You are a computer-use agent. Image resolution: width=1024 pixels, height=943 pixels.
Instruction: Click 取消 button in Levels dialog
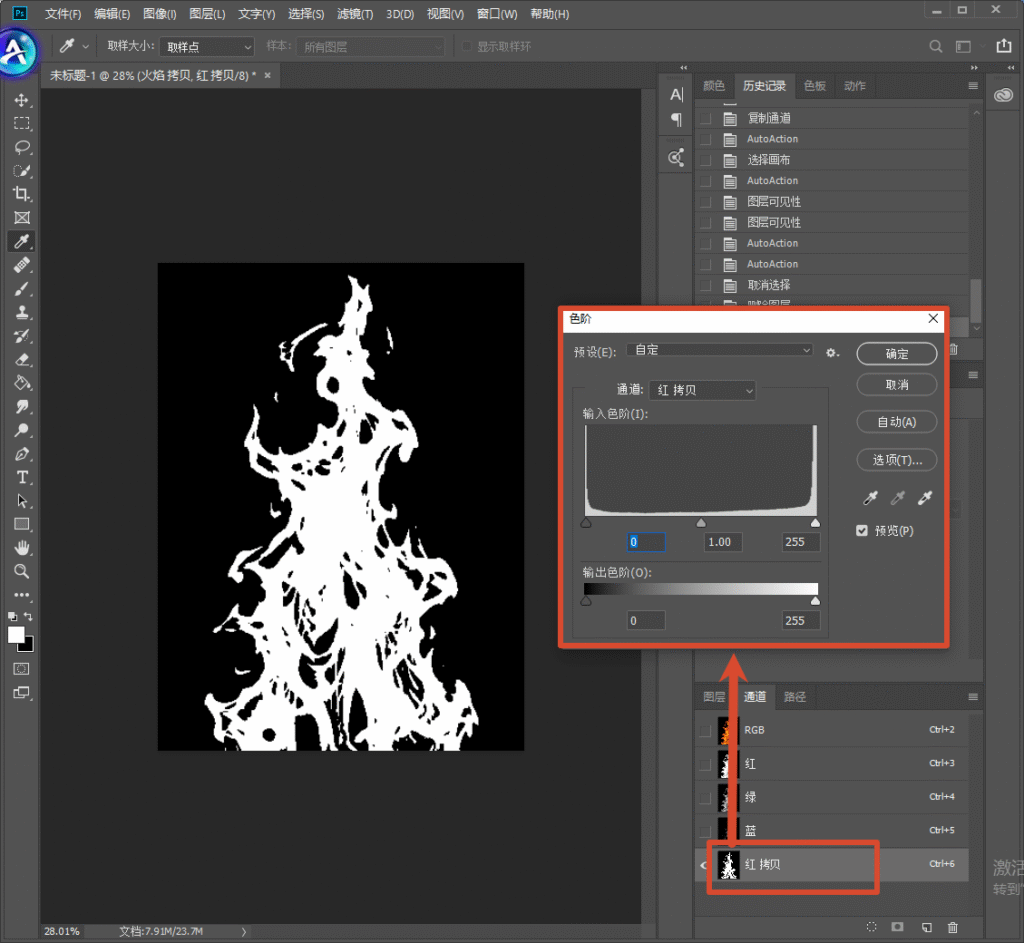[897, 385]
